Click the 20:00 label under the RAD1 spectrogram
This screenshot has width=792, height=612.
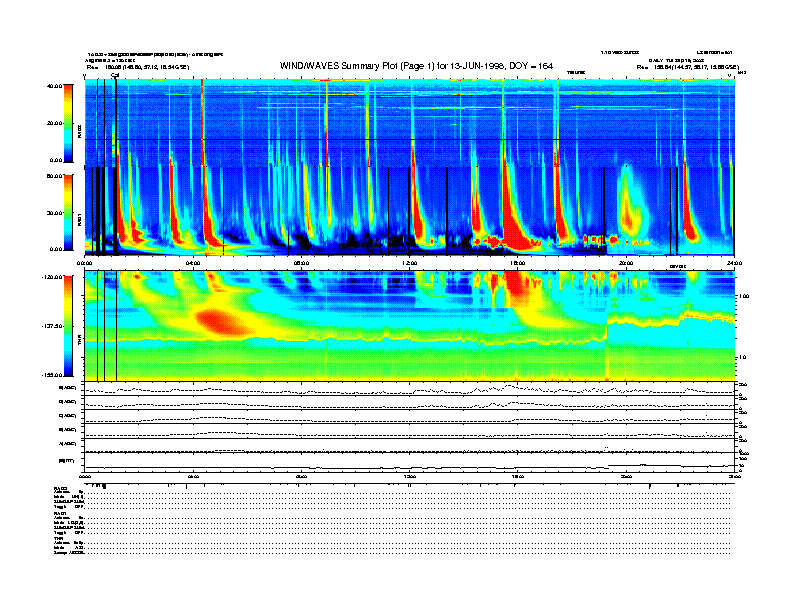626,263
